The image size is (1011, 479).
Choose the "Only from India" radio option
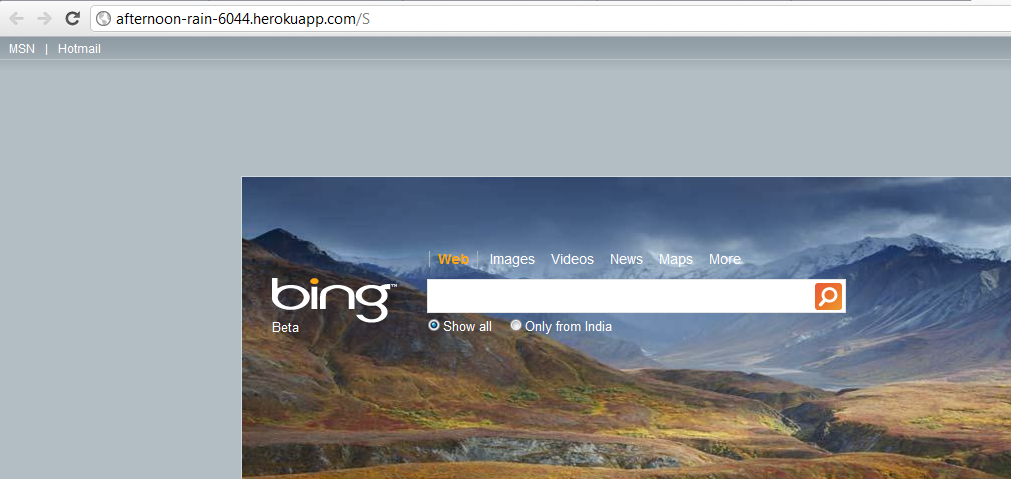[516, 325]
